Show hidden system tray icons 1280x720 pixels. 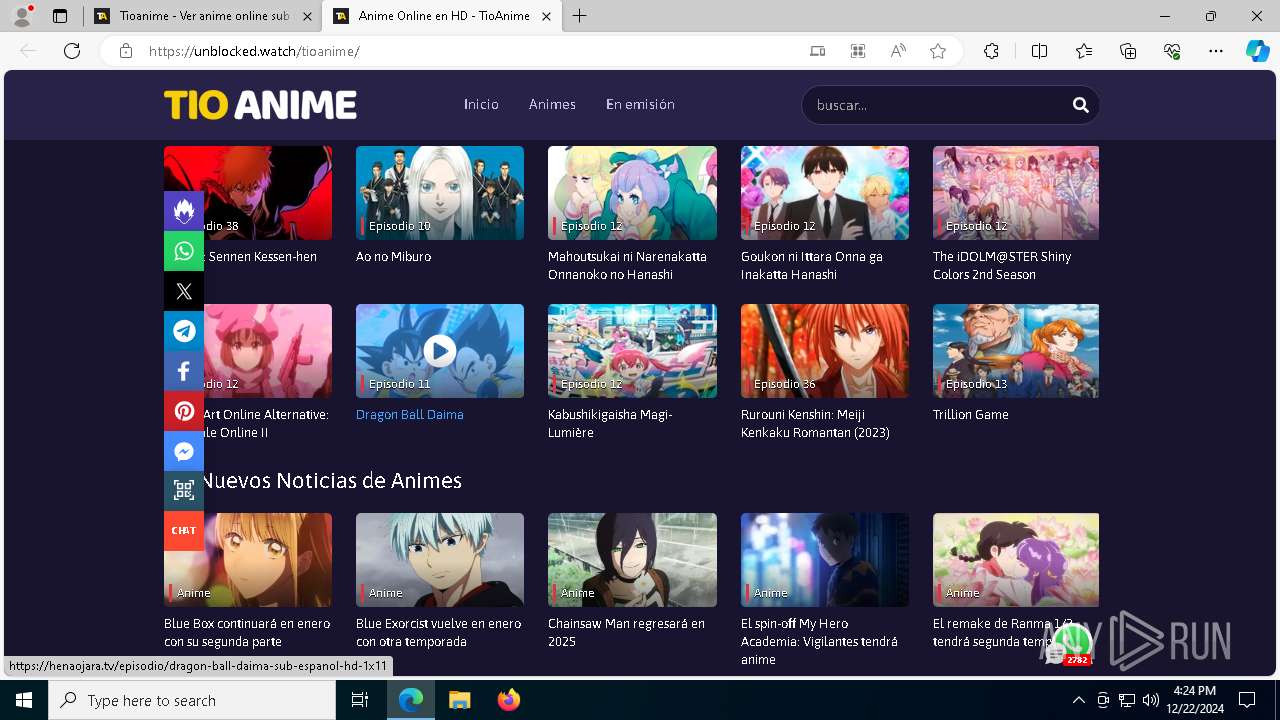[x=1078, y=700]
